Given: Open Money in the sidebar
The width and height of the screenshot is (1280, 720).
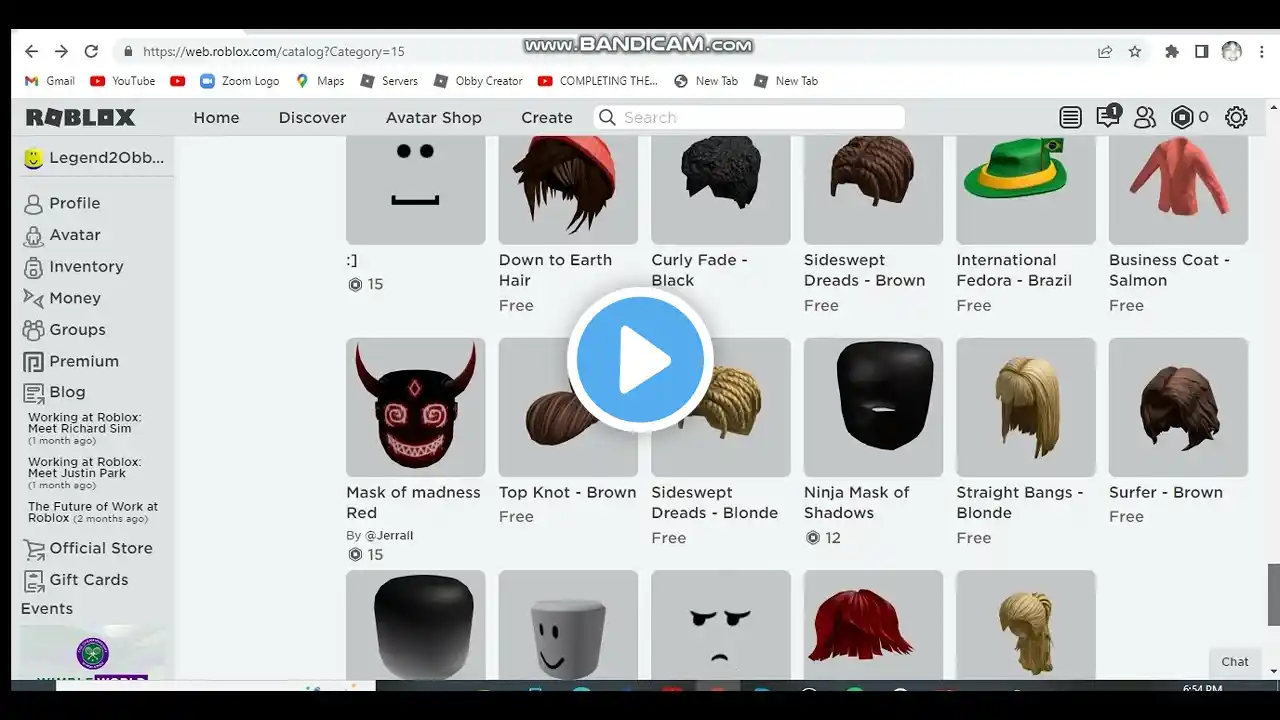Looking at the screenshot, I should [x=62, y=298].
